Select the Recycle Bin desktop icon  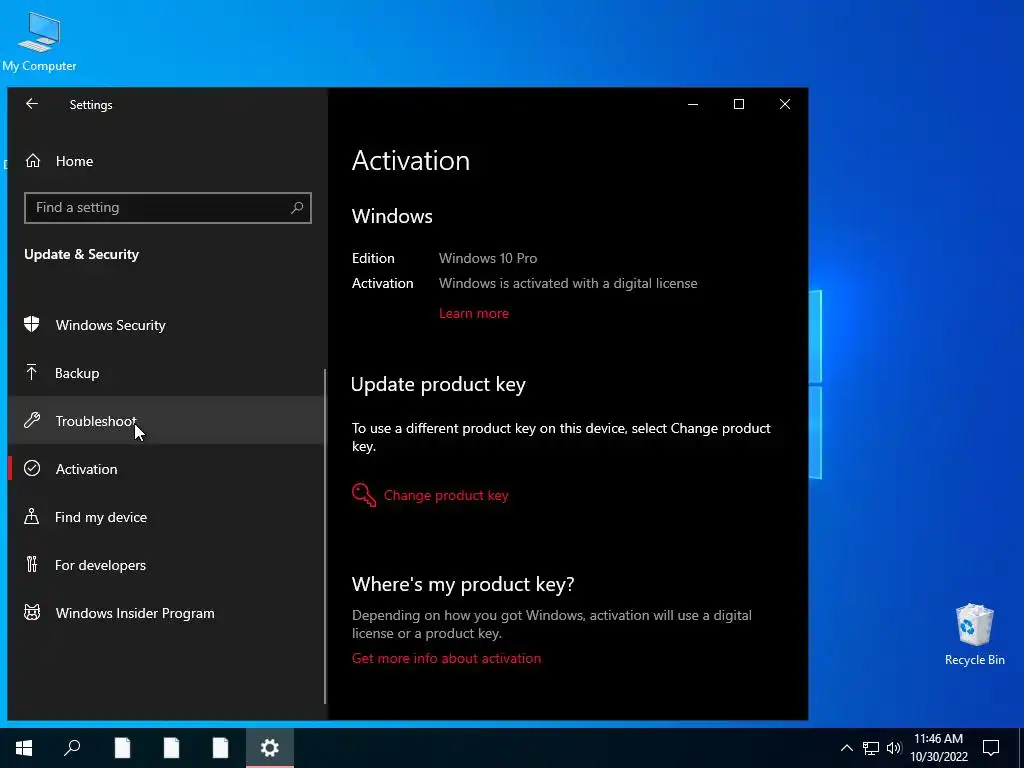click(974, 635)
